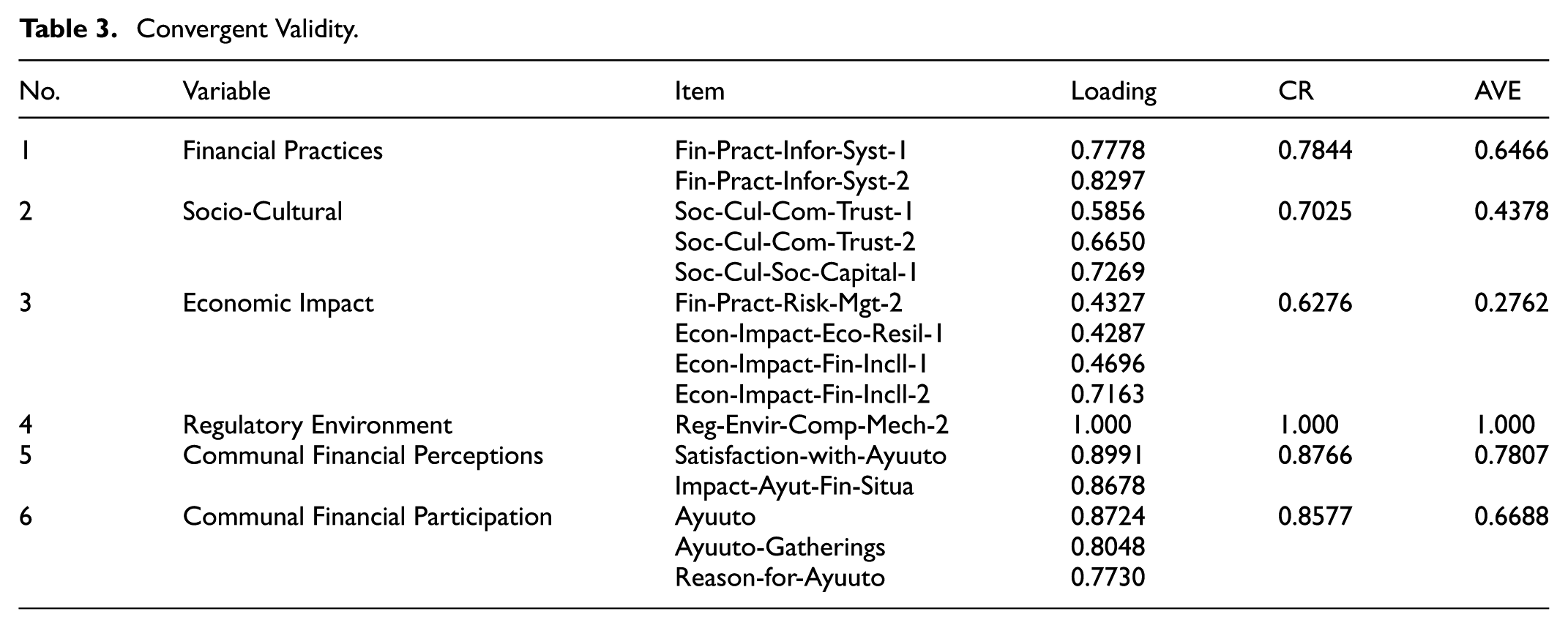Image resolution: width=1568 pixels, height=628 pixels.
Task: Click the Table 3 caption title
Action: click(189, 29)
